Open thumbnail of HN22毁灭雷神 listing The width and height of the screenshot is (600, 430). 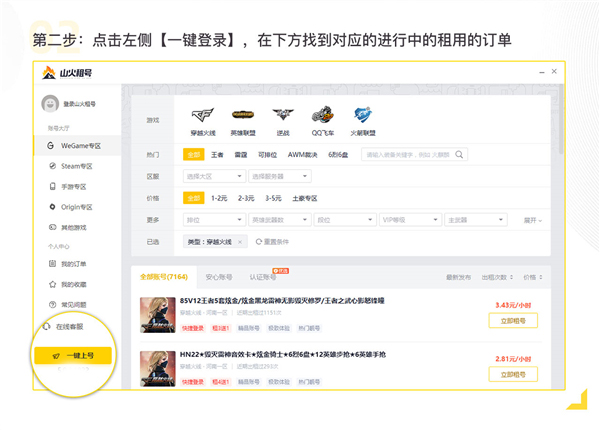pyautogui.click(x=158, y=369)
